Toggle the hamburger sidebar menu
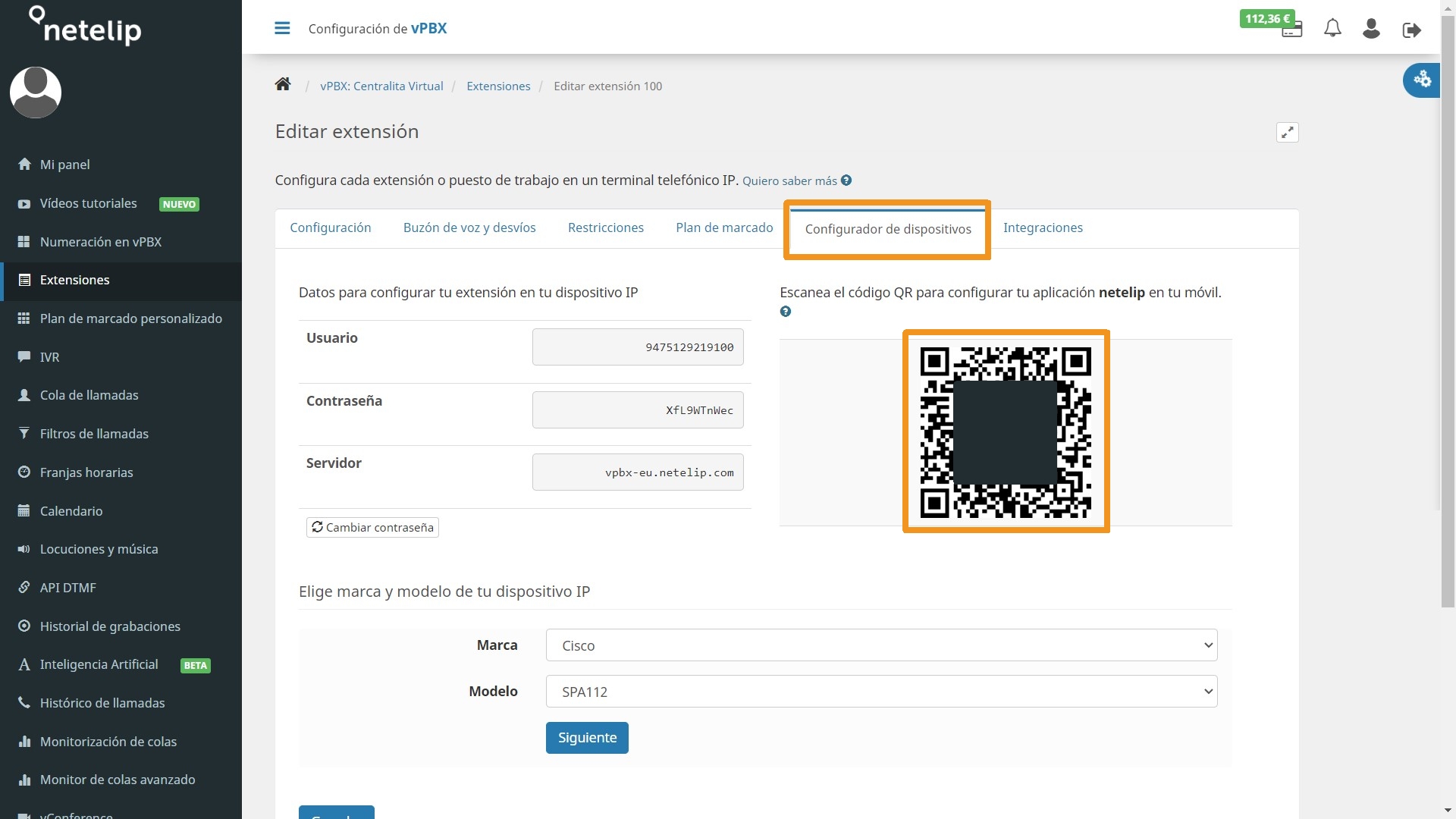Viewport: 1456px width, 819px height. [282, 29]
